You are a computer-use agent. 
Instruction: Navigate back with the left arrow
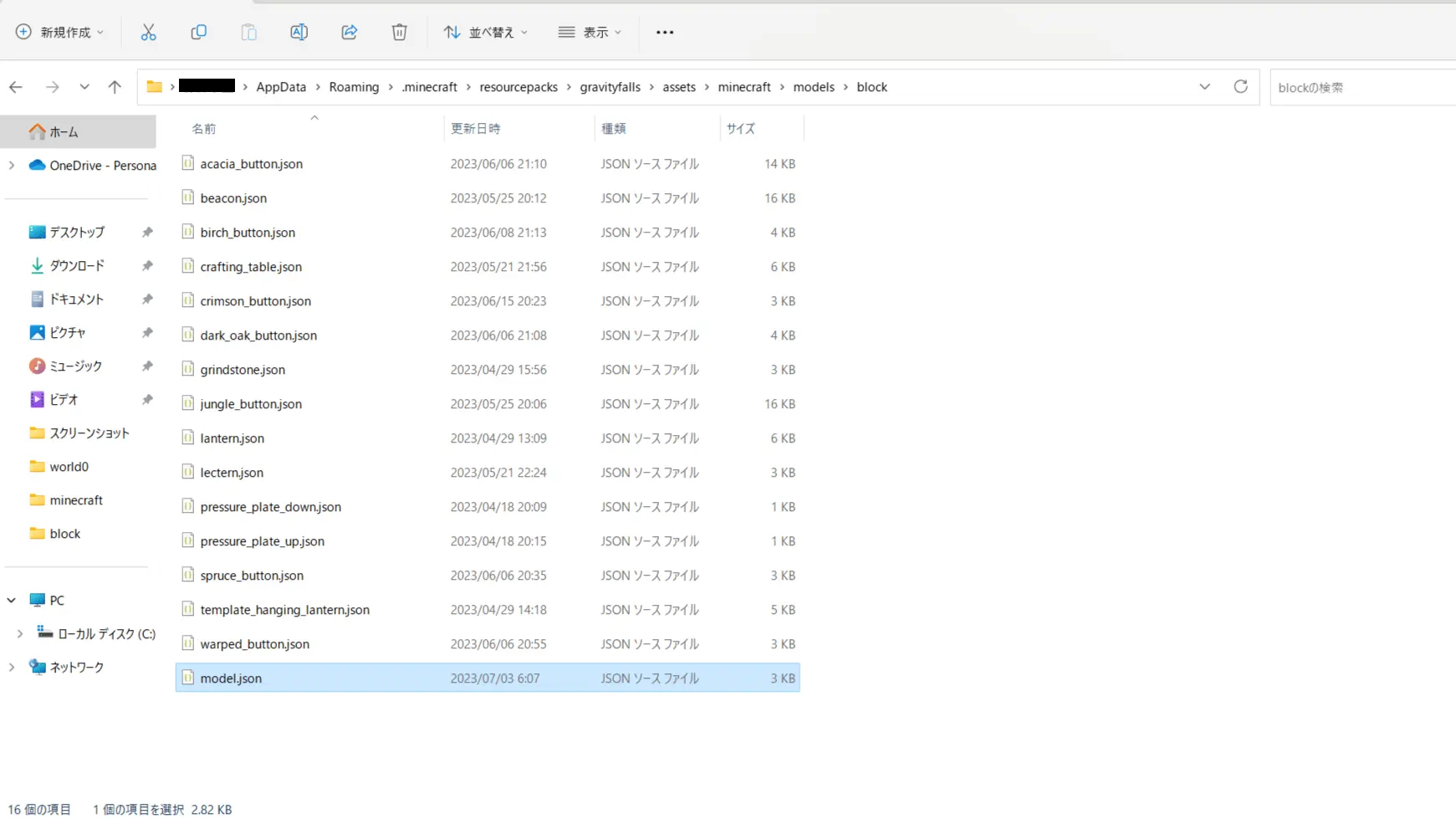click(x=16, y=86)
